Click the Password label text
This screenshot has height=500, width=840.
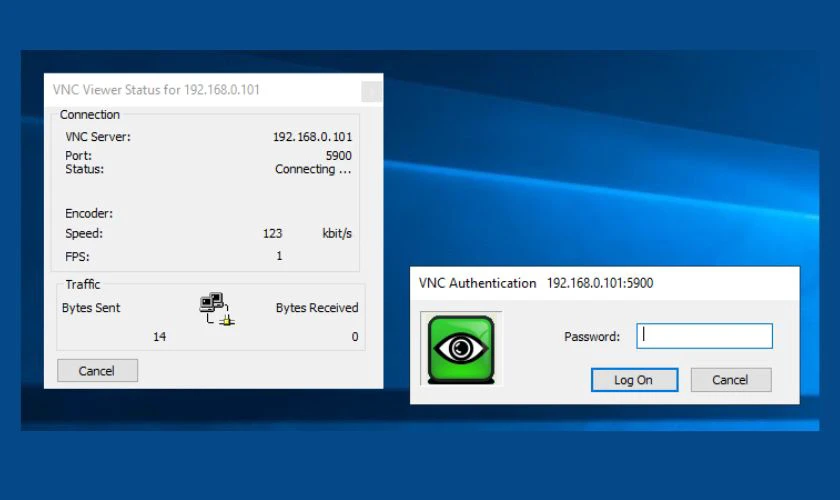[x=592, y=337]
